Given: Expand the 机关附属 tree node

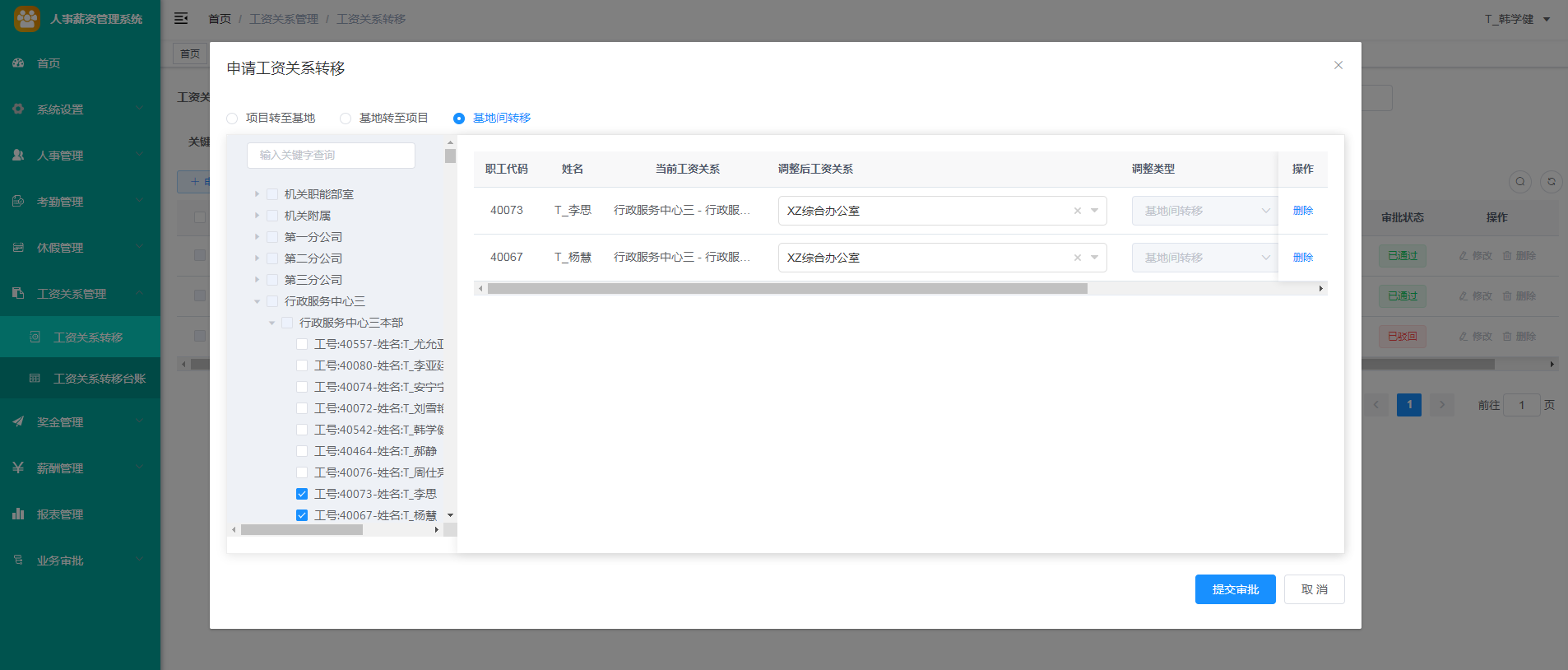Looking at the screenshot, I should click(257, 216).
